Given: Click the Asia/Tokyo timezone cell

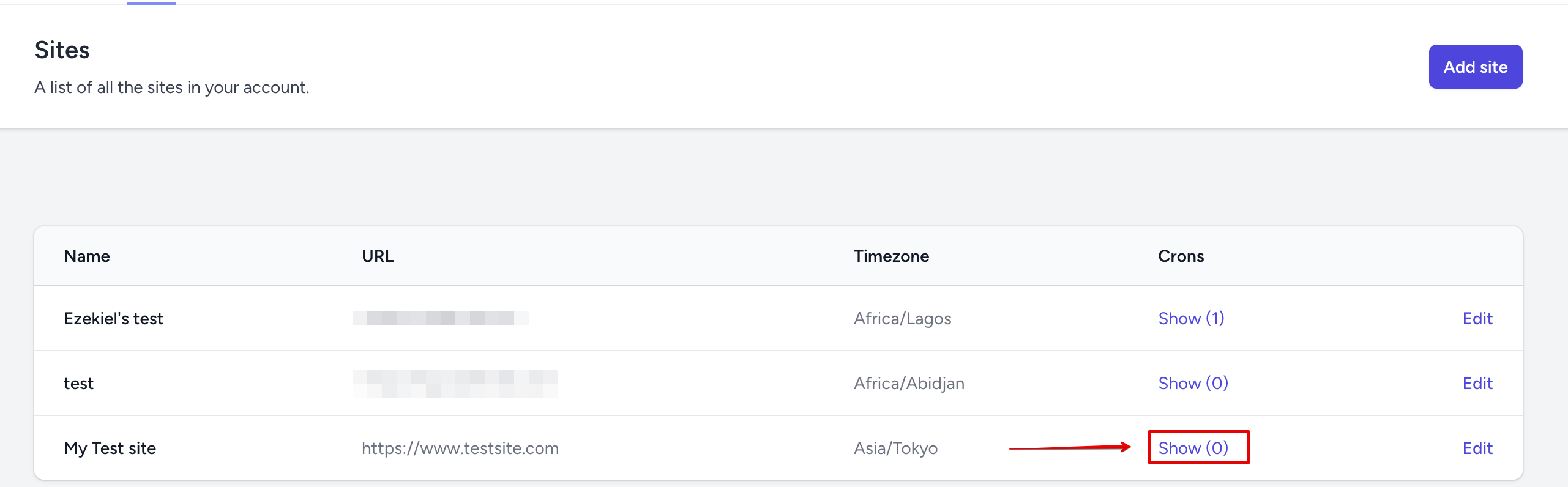Looking at the screenshot, I should point(895,448).
